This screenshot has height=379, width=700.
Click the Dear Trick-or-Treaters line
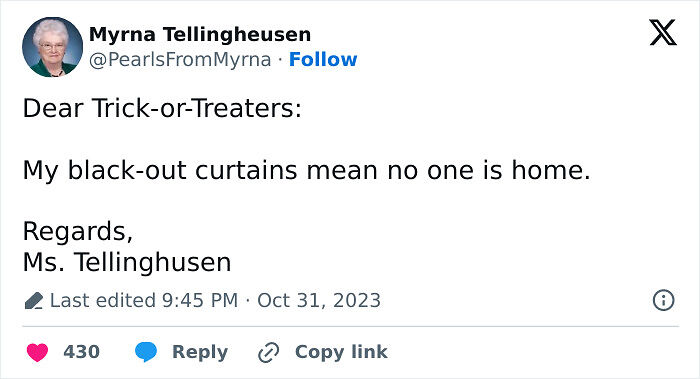click(162, 108)
